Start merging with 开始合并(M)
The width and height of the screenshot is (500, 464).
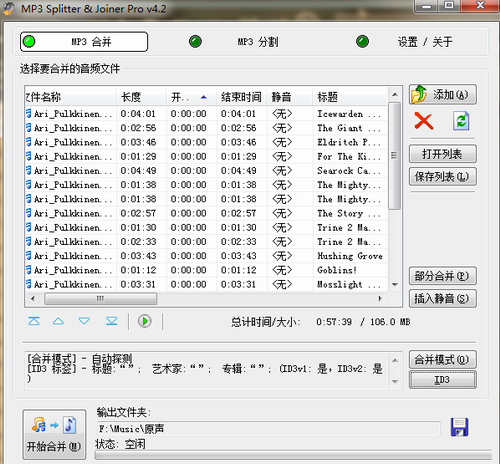(54, 435)
